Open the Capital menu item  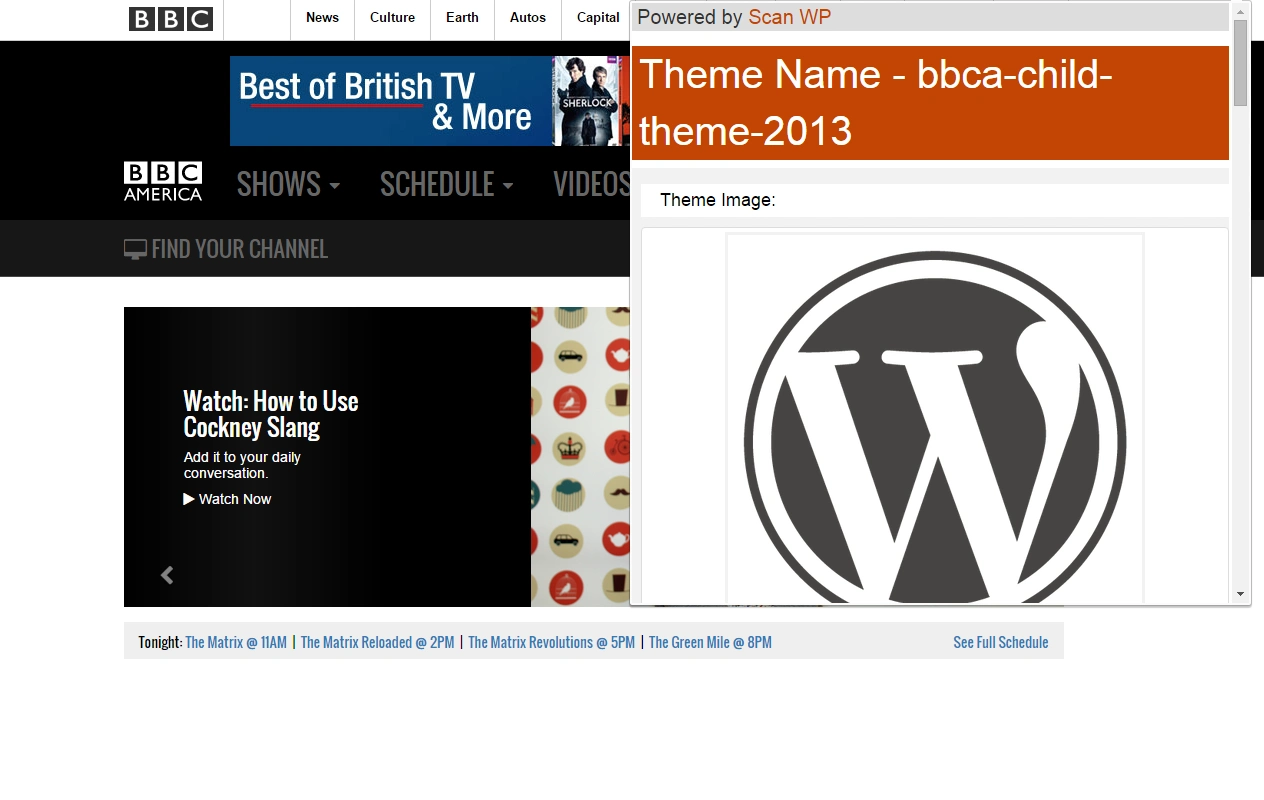598,18
